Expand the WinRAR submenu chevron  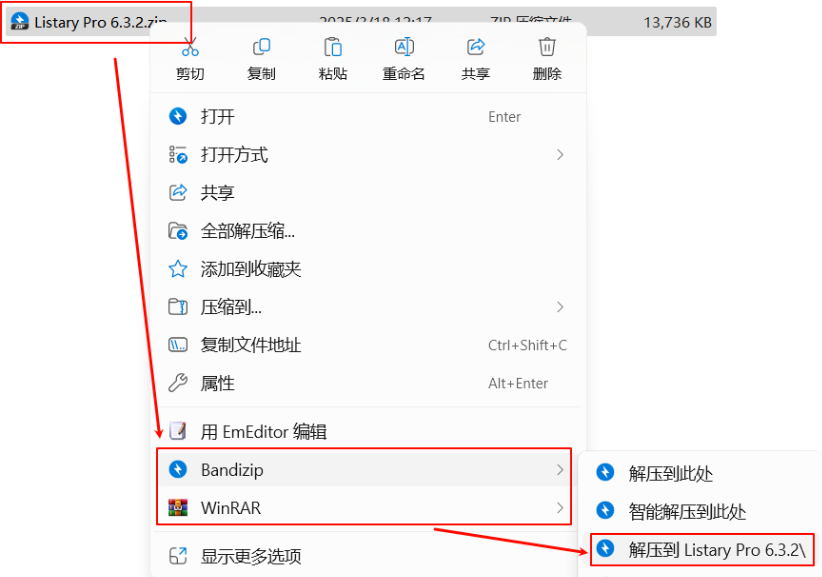(x=560, y=508)
